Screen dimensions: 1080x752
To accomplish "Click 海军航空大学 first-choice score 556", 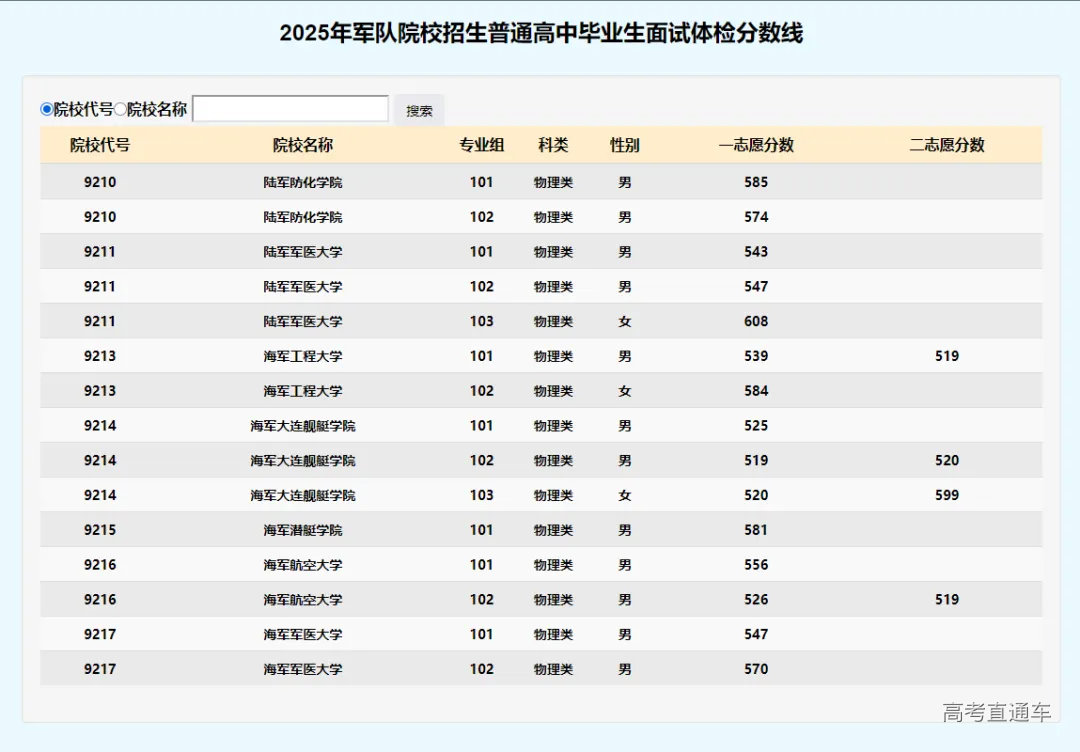I will click(756, 565).
